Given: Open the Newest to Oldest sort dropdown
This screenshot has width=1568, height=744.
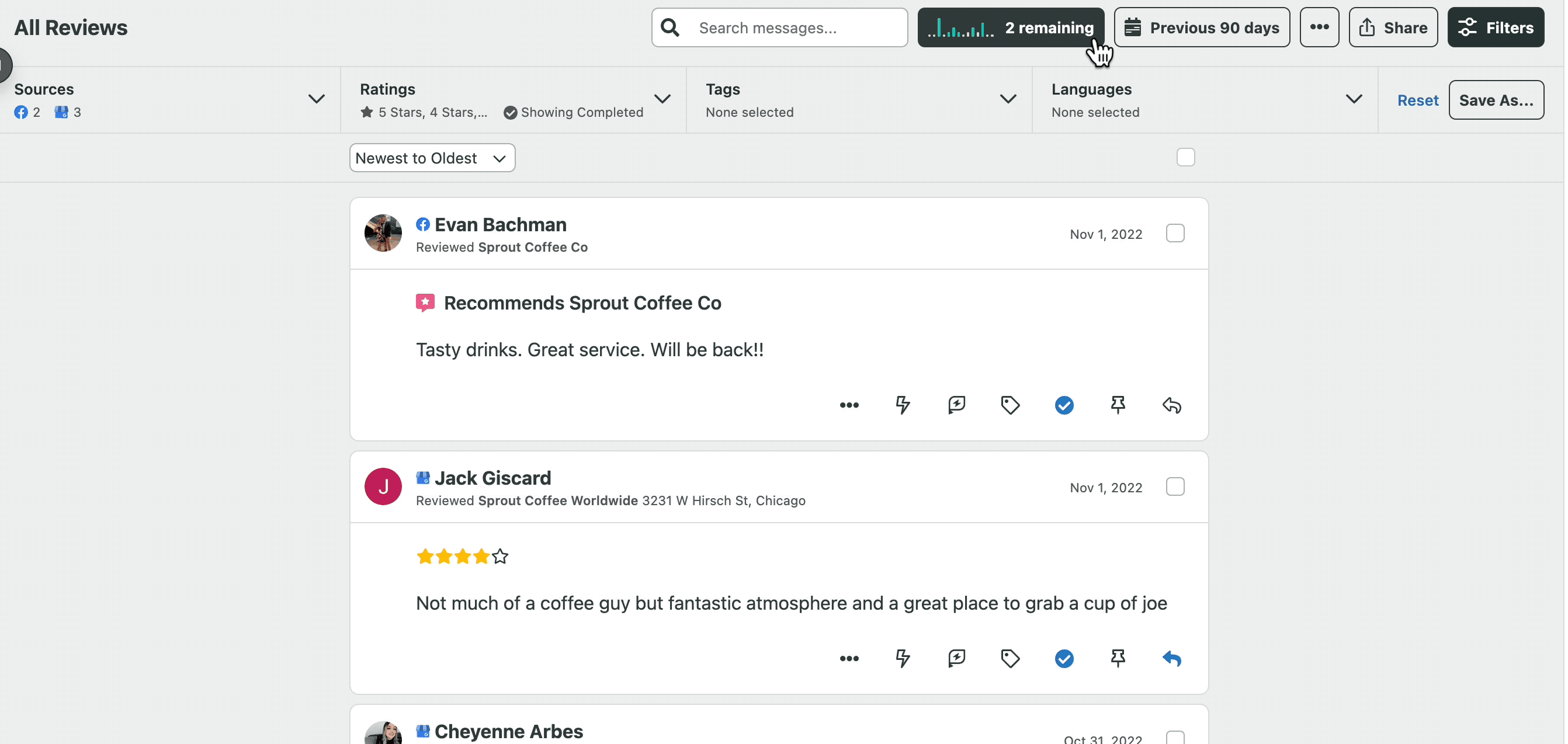Looking at the screenshot, I should click(x=432, y=158).
